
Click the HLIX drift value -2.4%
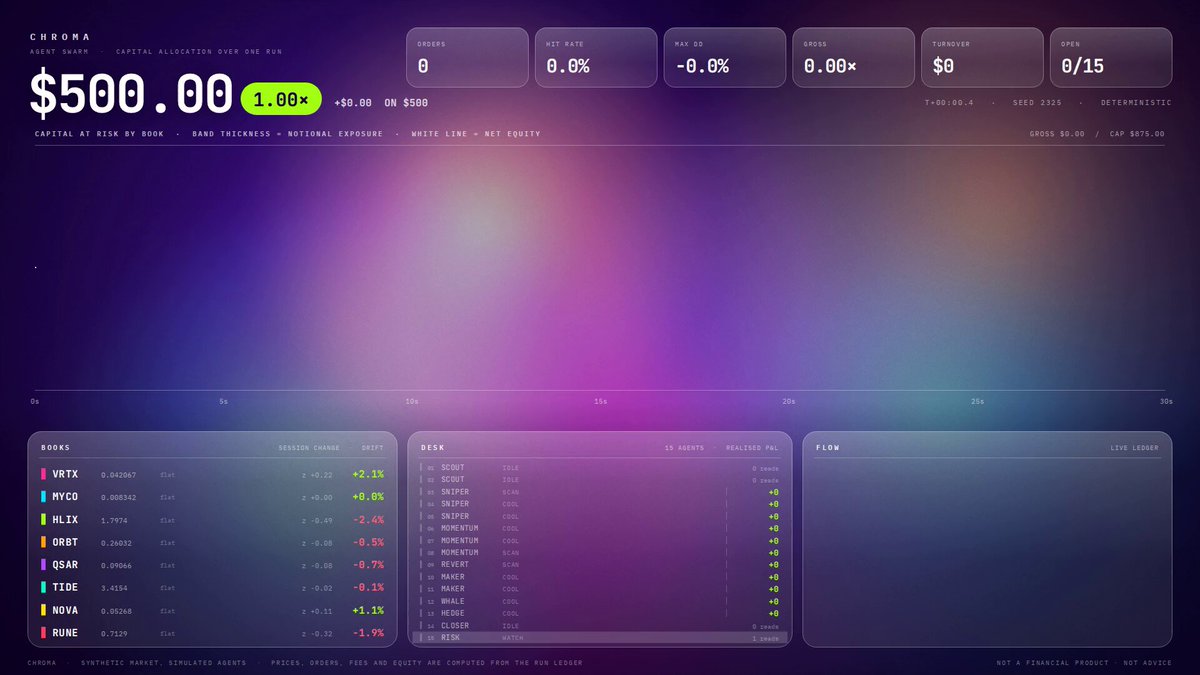point(367,519)
